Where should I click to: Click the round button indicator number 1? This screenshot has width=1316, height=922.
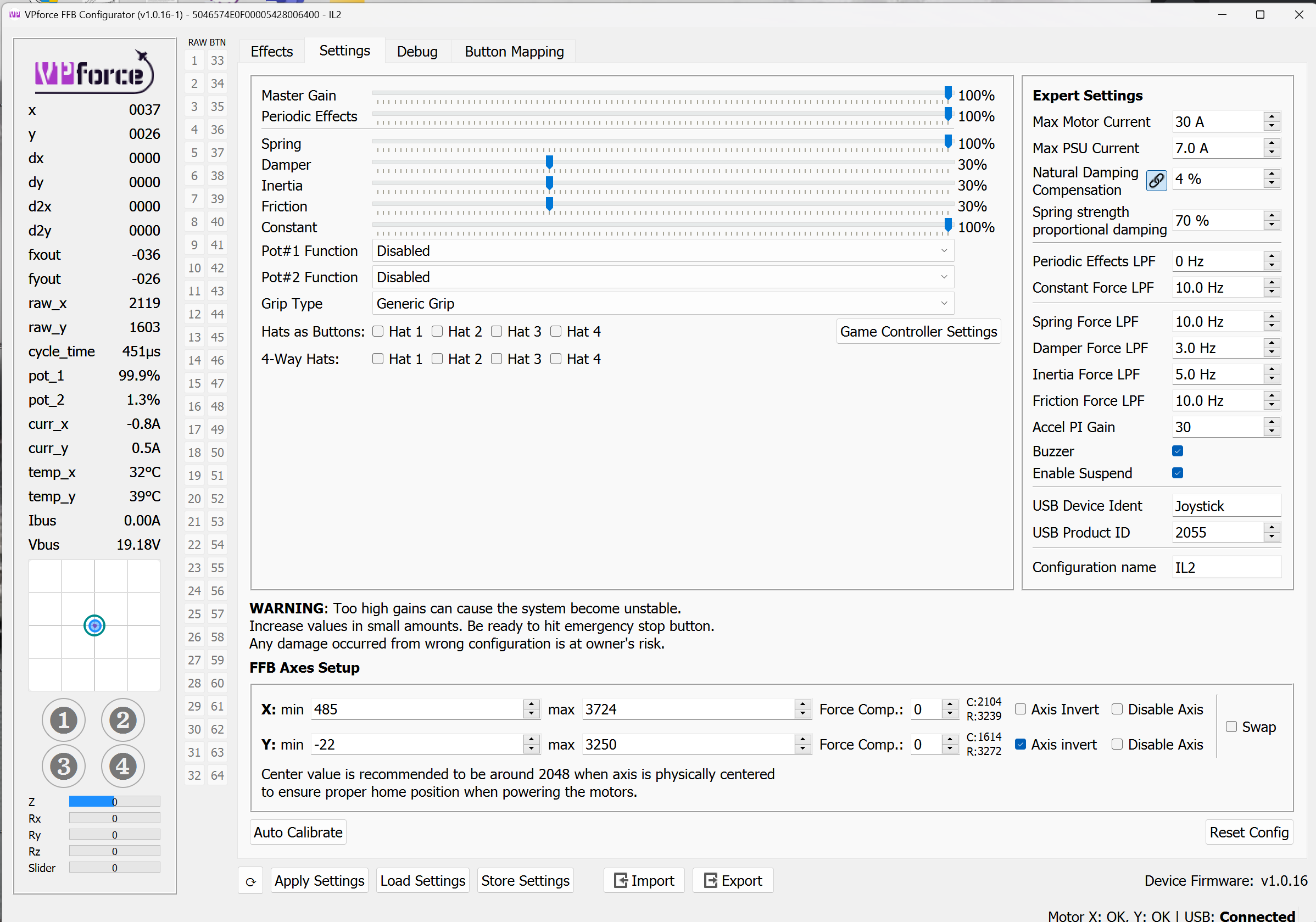[64, 720]
